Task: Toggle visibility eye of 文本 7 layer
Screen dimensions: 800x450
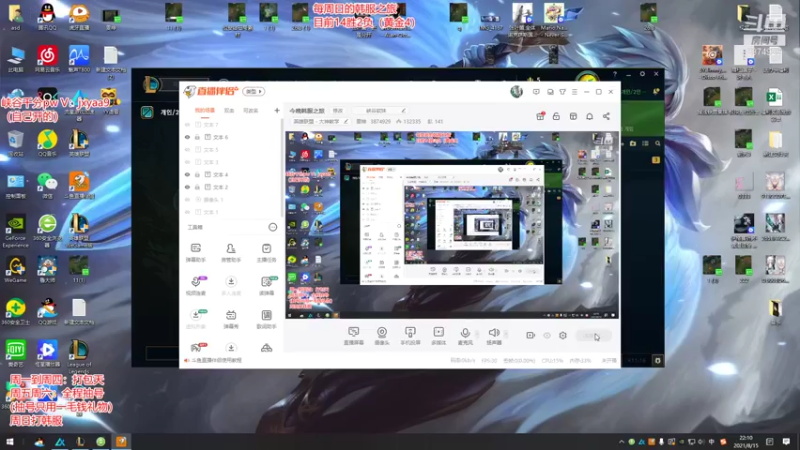Action: tap(187, 124)
